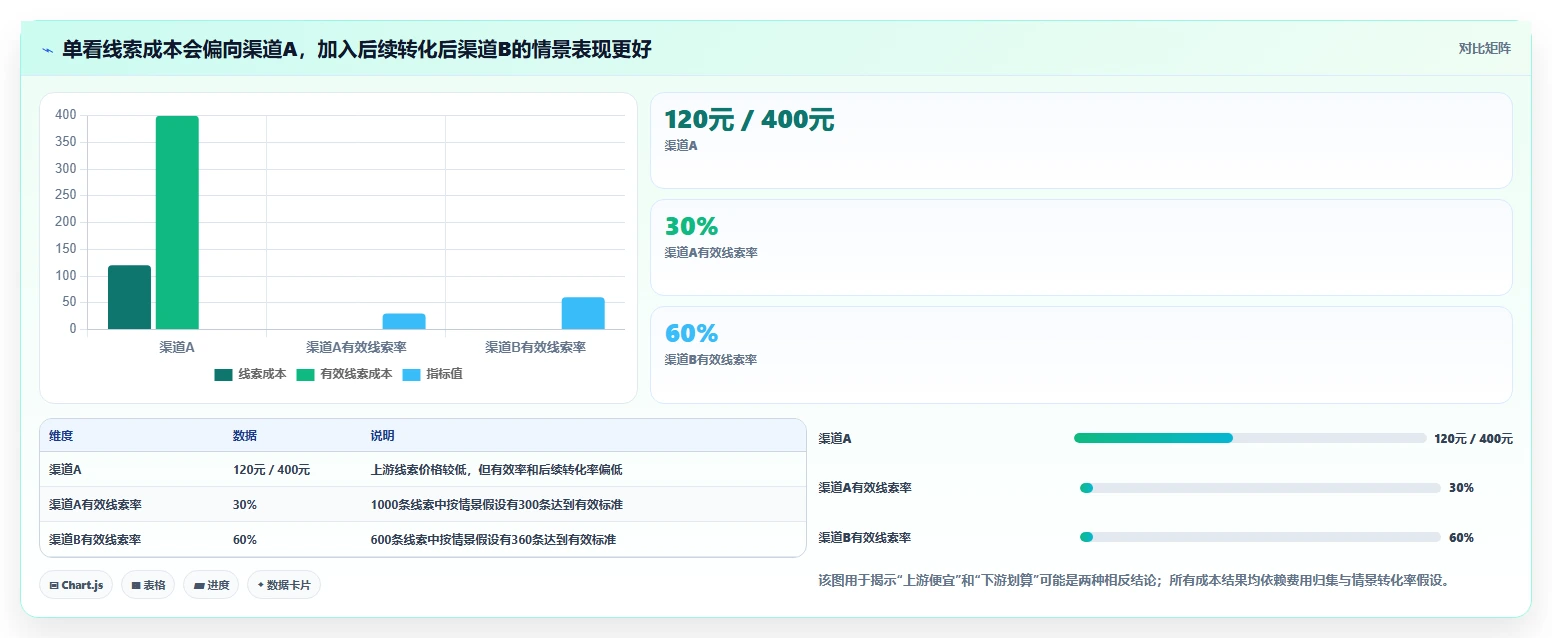Click the 表格 tag chip
This screenshot has height=638, width=1552.
[x=148, y=585]
